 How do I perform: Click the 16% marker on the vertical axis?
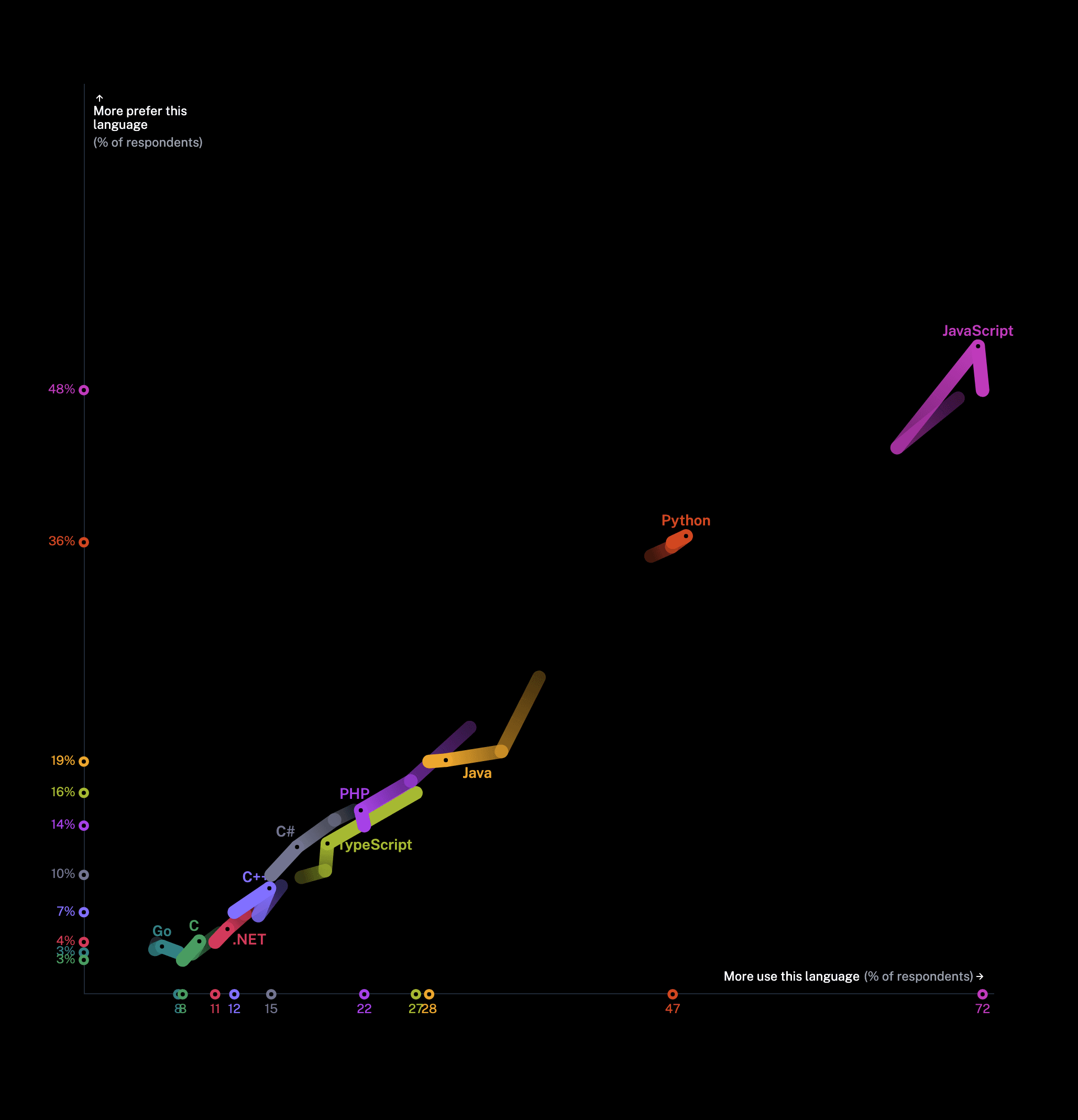click(84, 793)
